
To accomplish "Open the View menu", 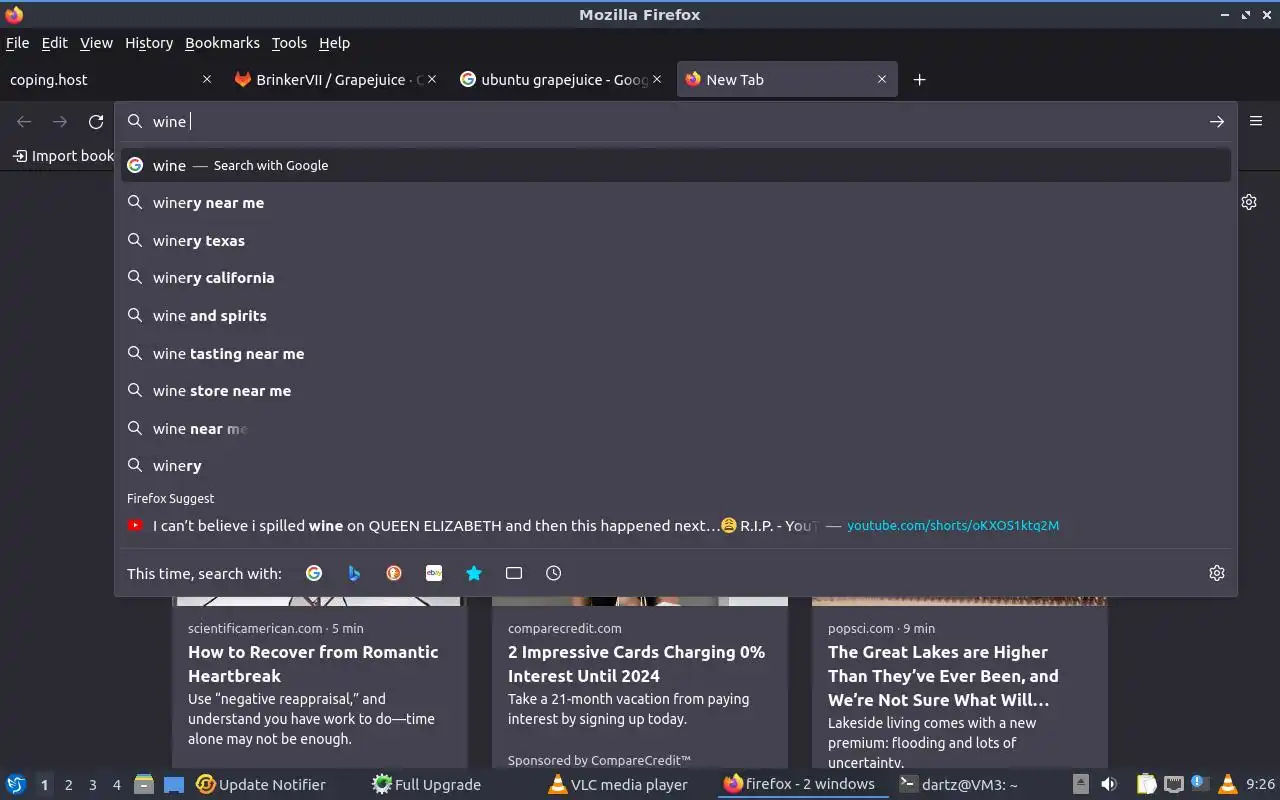I will tap(96, 43).
